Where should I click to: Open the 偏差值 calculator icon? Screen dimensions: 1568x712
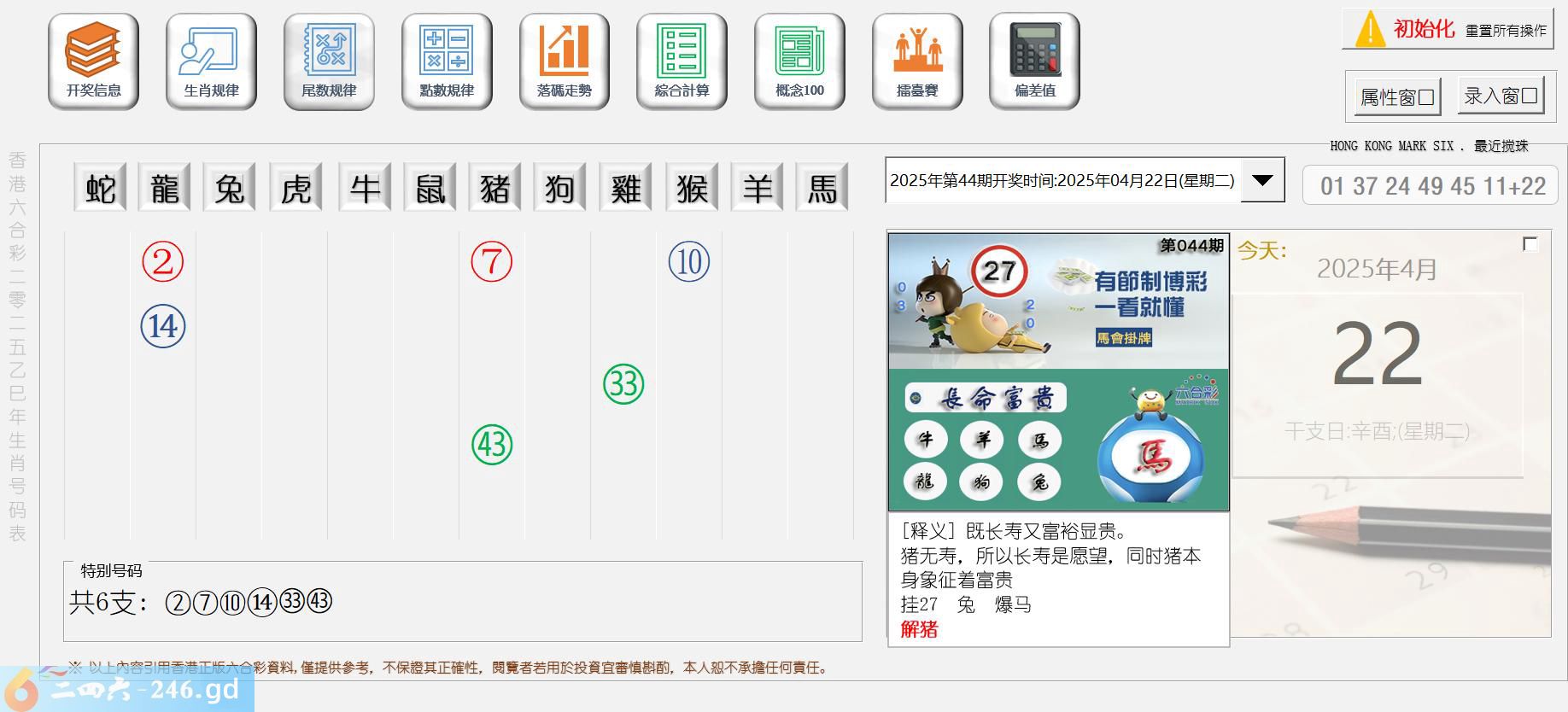tap(1034, 61)
